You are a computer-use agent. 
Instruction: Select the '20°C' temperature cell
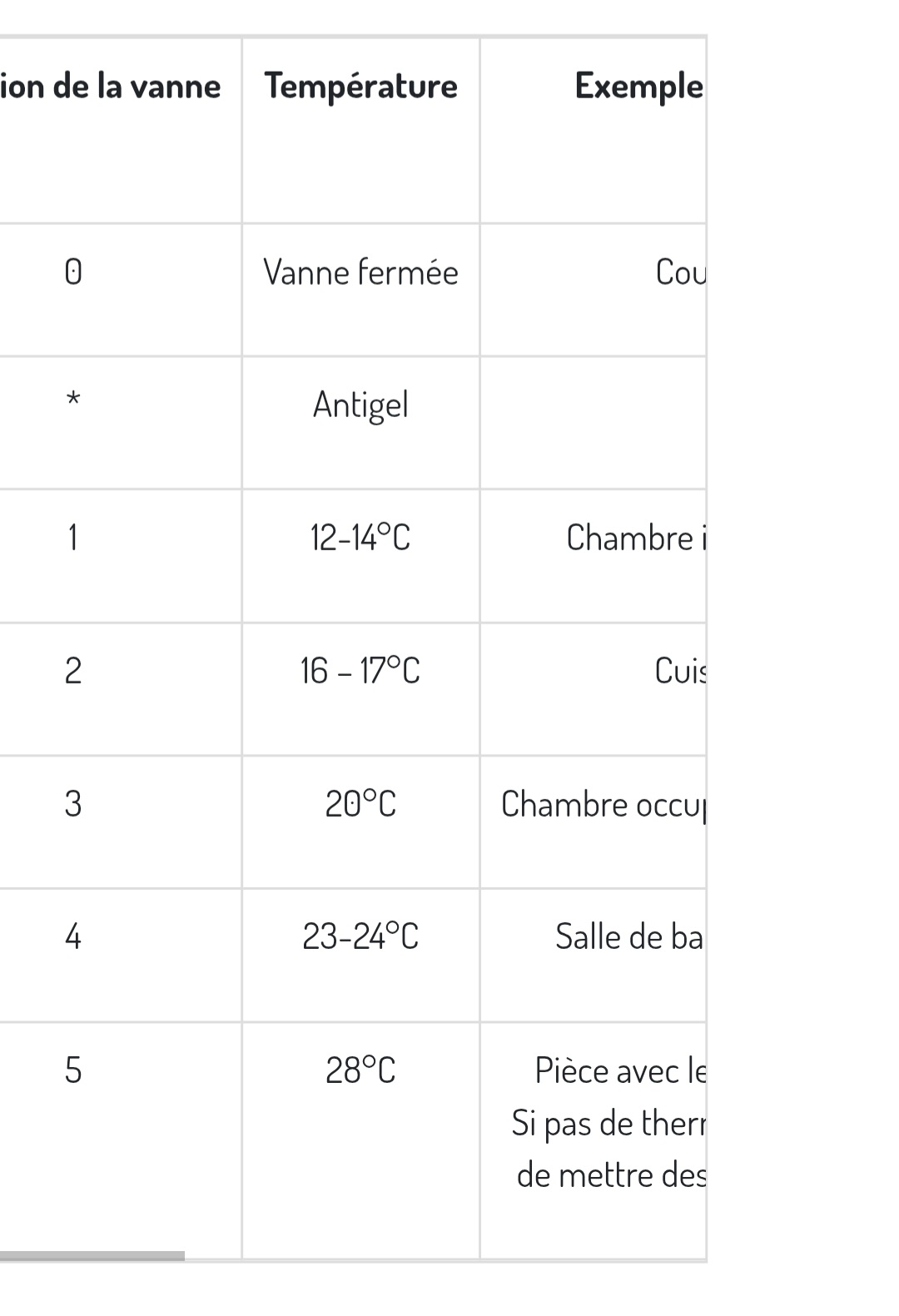(360, 804)
